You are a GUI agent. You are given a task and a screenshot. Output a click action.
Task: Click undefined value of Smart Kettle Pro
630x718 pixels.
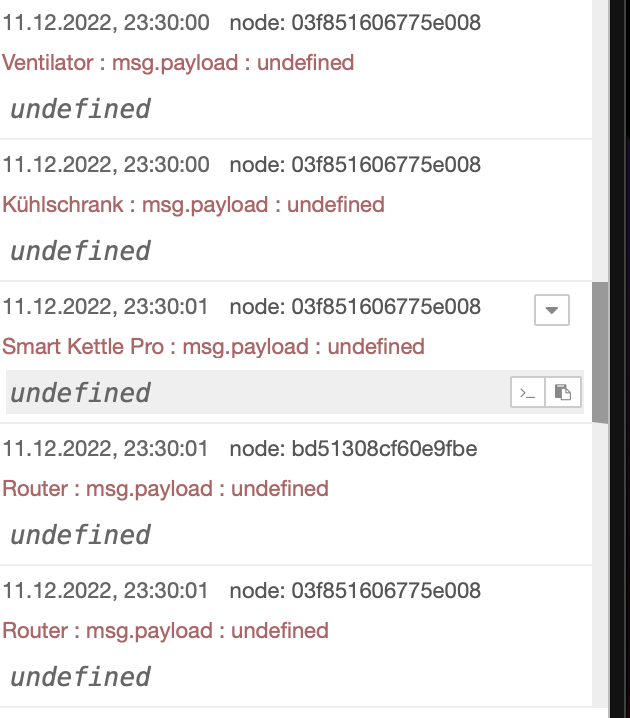pos(80,392)
